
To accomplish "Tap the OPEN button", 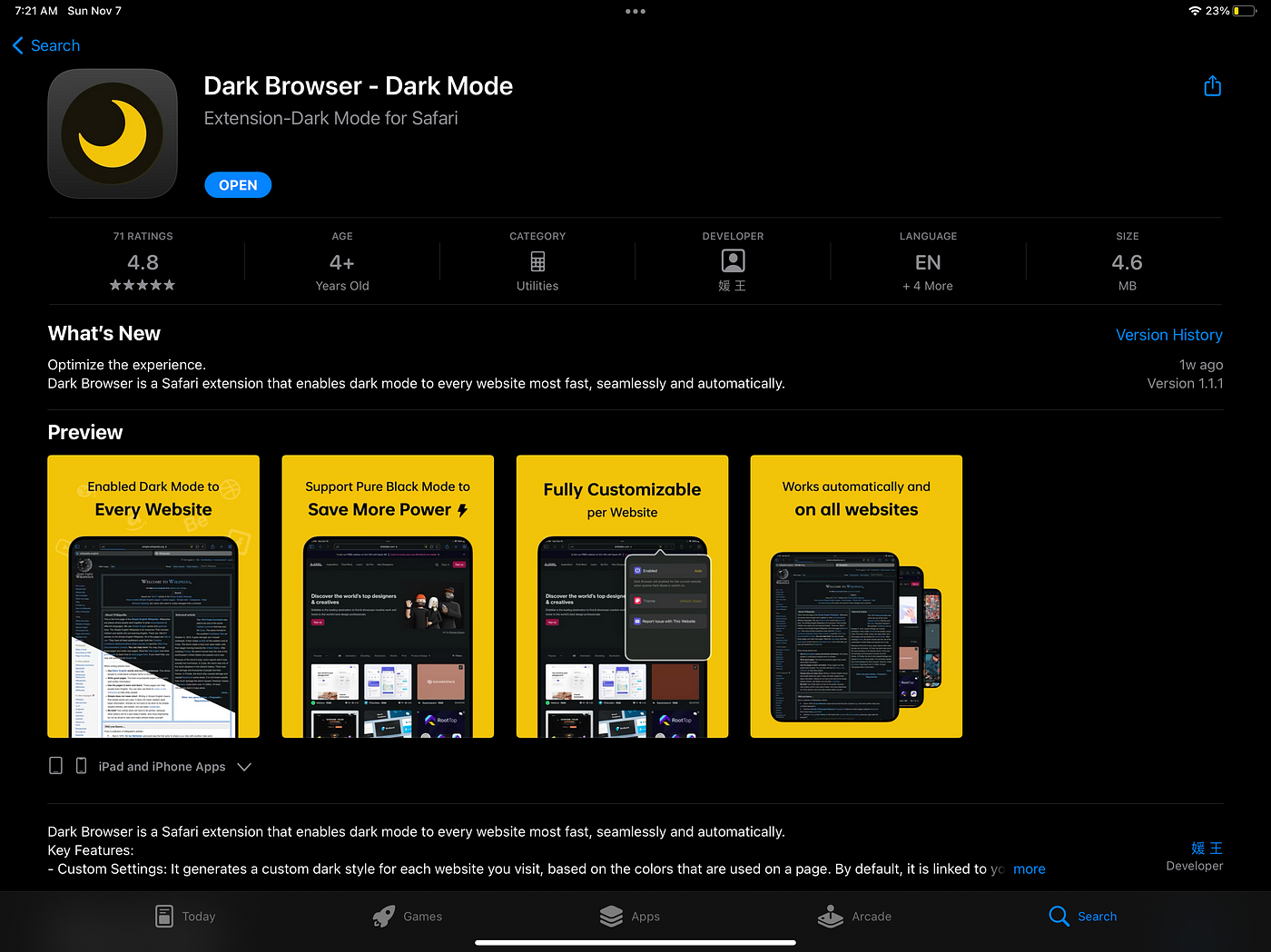I will (x=238, y=185).
